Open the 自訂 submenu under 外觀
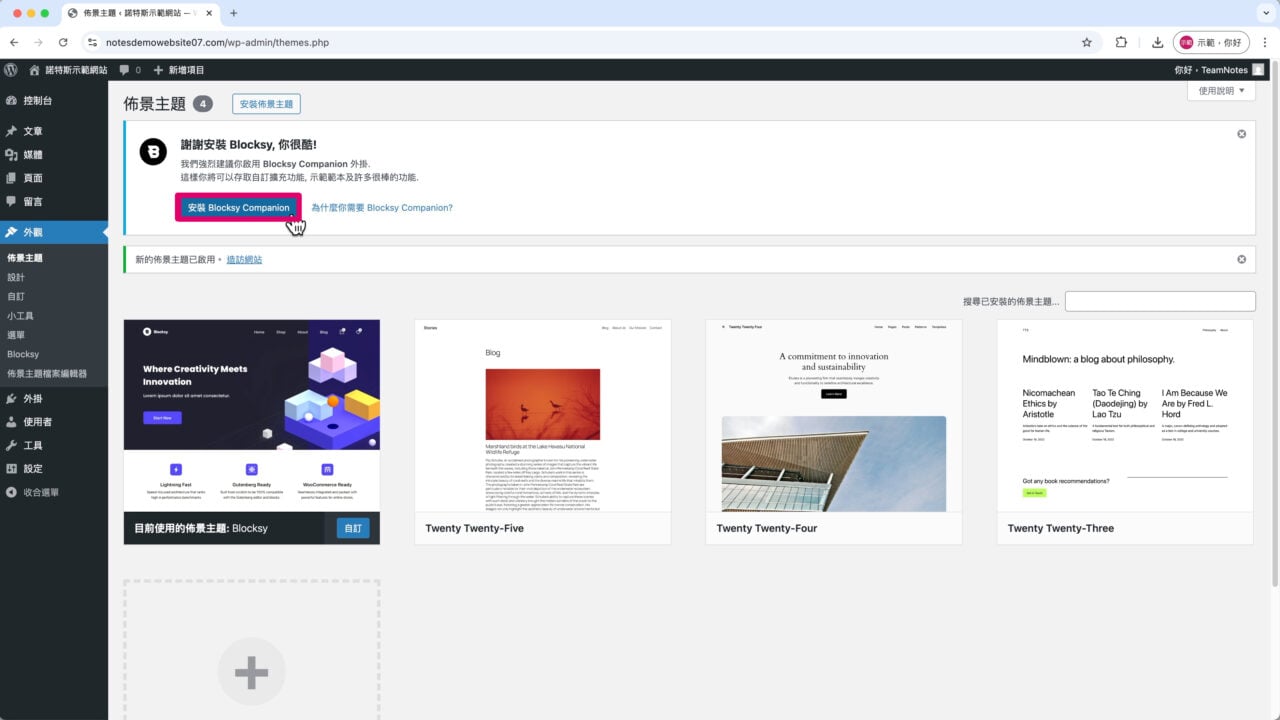1280x720 pixels. click(16, 296)
